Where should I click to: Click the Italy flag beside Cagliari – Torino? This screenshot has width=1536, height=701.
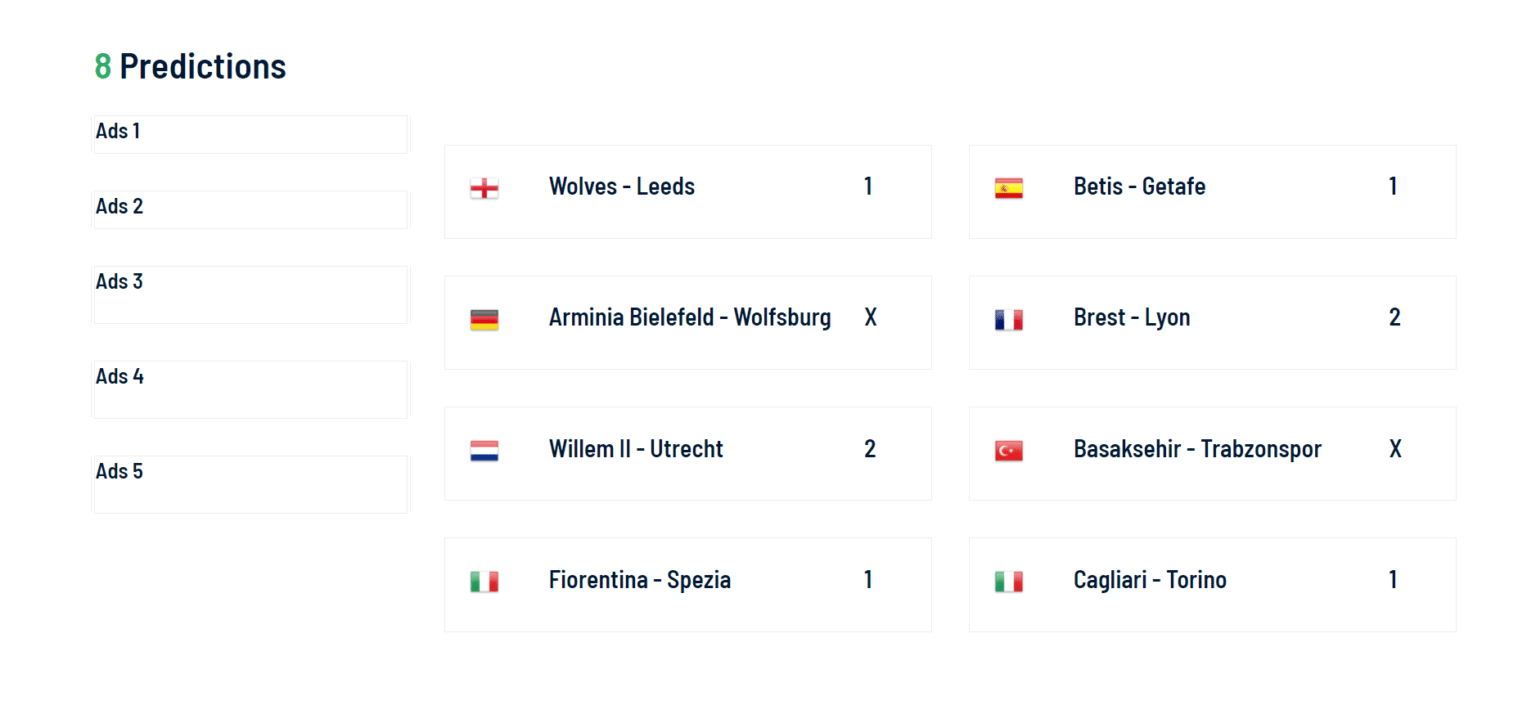click(1009, 580)
